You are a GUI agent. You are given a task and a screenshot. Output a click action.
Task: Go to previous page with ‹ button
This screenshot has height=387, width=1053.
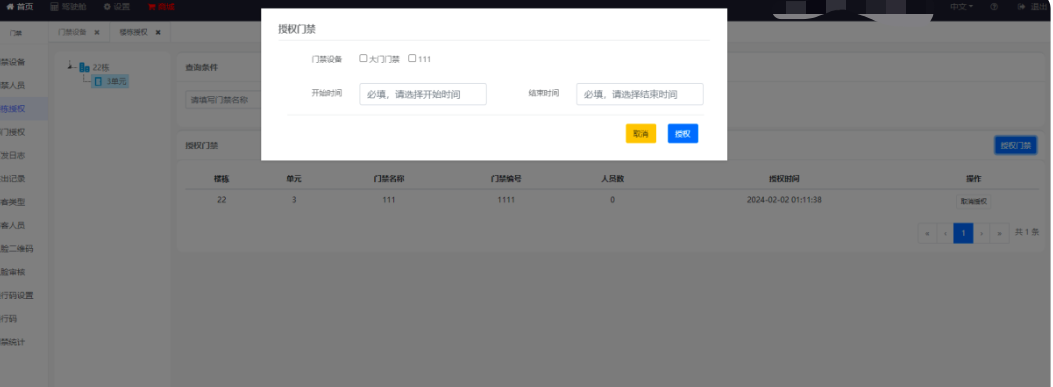pyautogui.click(x=945, y=233)
